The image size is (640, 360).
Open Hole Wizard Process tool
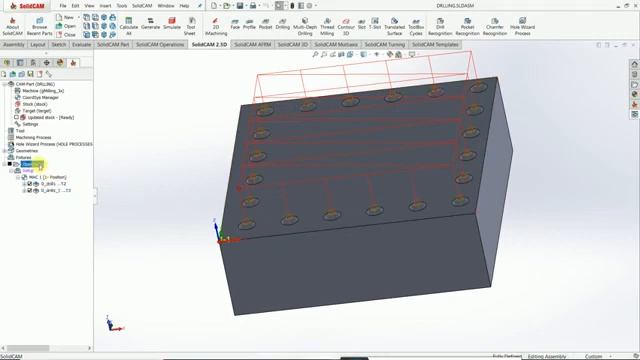point(522,27)
